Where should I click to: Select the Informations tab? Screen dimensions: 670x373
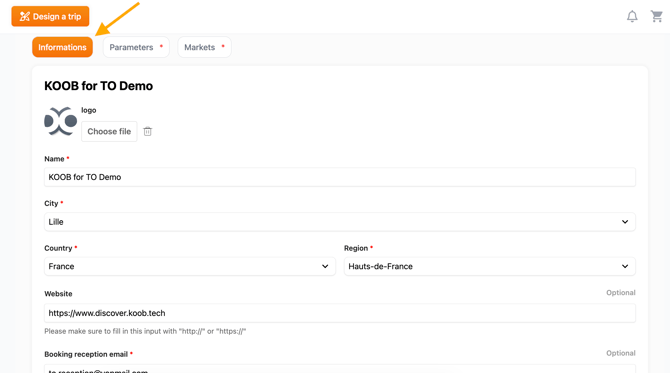pos(62,47)
